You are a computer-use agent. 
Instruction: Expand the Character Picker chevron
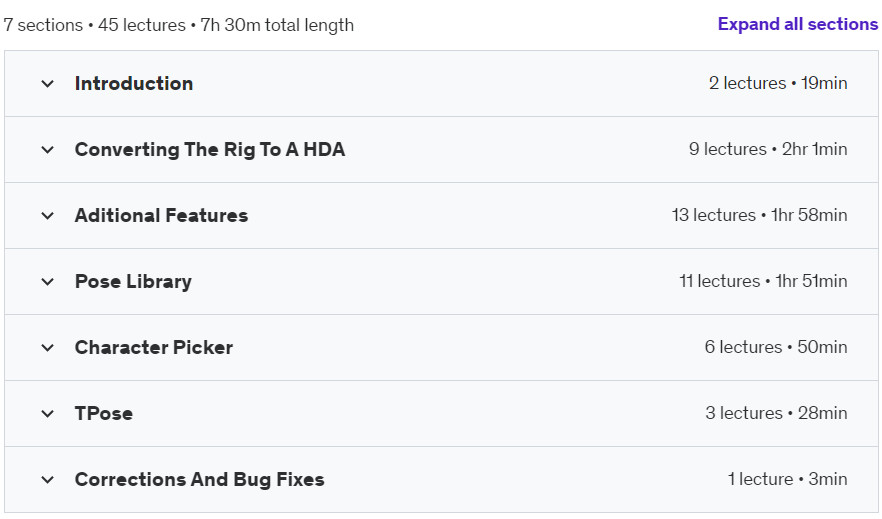pos(48,348)
